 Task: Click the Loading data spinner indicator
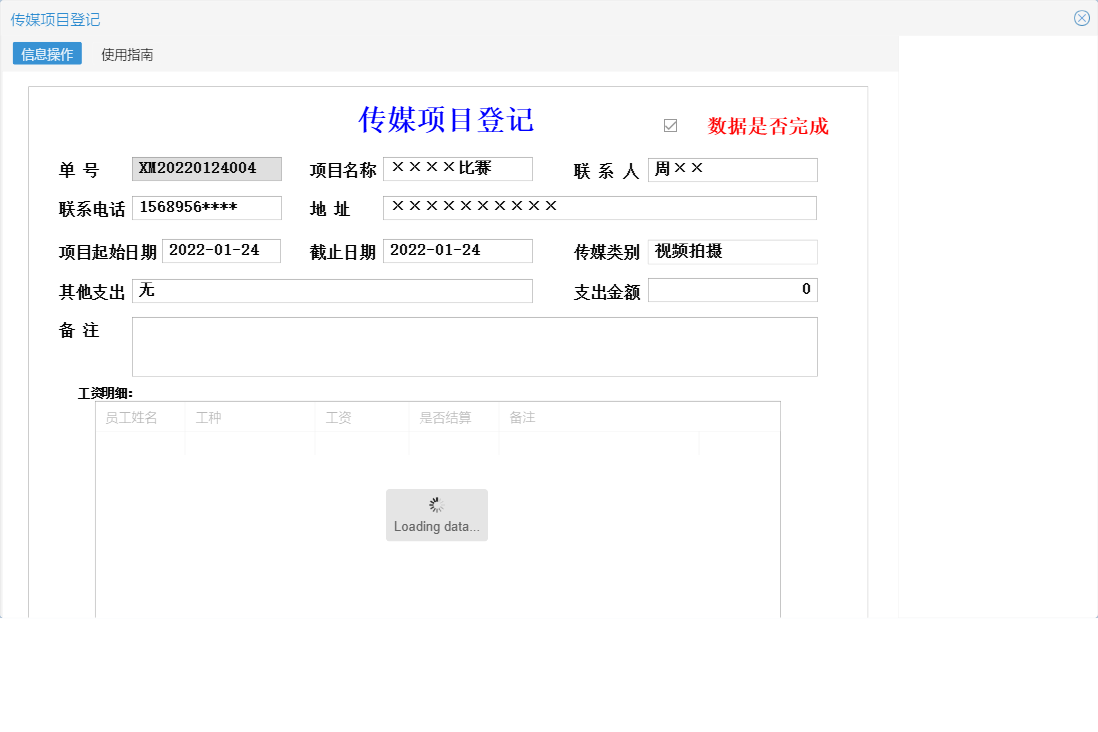pyautogui.click(x=436, y=514)
